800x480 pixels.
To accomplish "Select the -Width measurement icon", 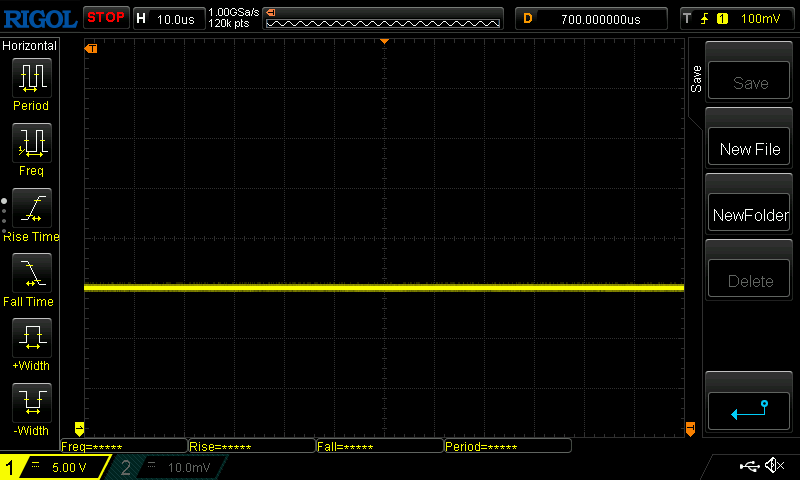I will point(31,403).
